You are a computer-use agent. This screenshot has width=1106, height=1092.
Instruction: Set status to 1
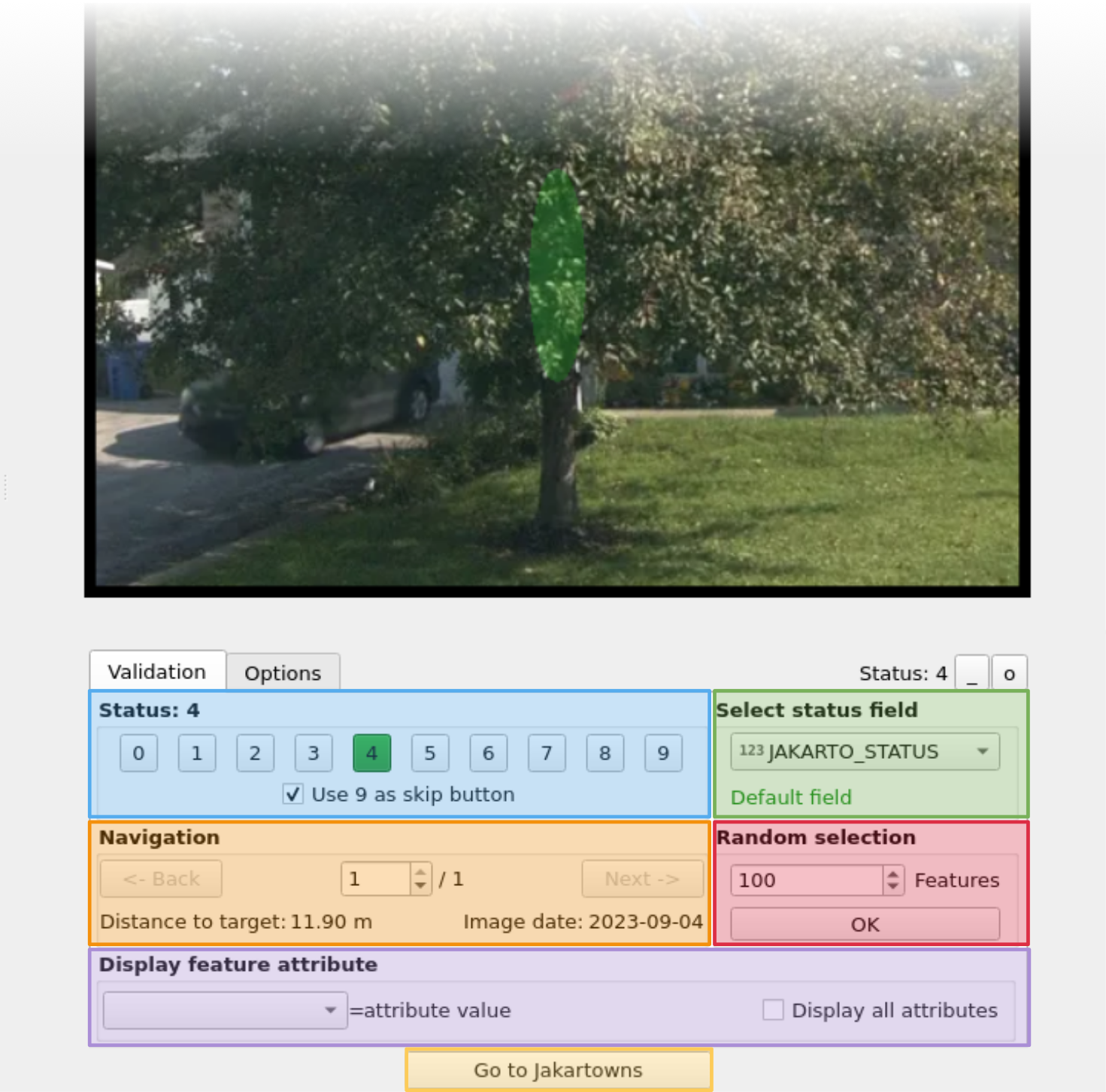[x=197, y=753]
